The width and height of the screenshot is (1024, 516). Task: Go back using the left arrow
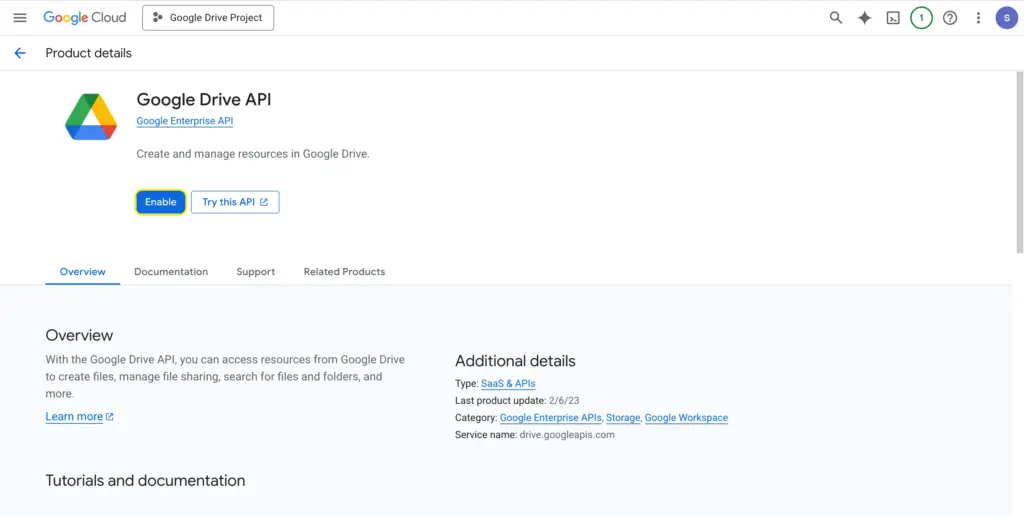tap(20, 53)
